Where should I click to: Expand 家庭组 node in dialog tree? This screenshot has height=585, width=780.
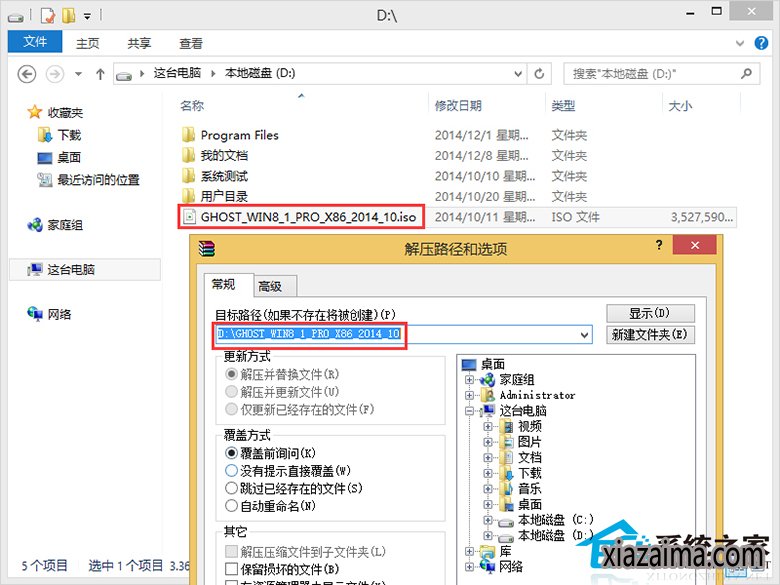(x=469, y=380)
